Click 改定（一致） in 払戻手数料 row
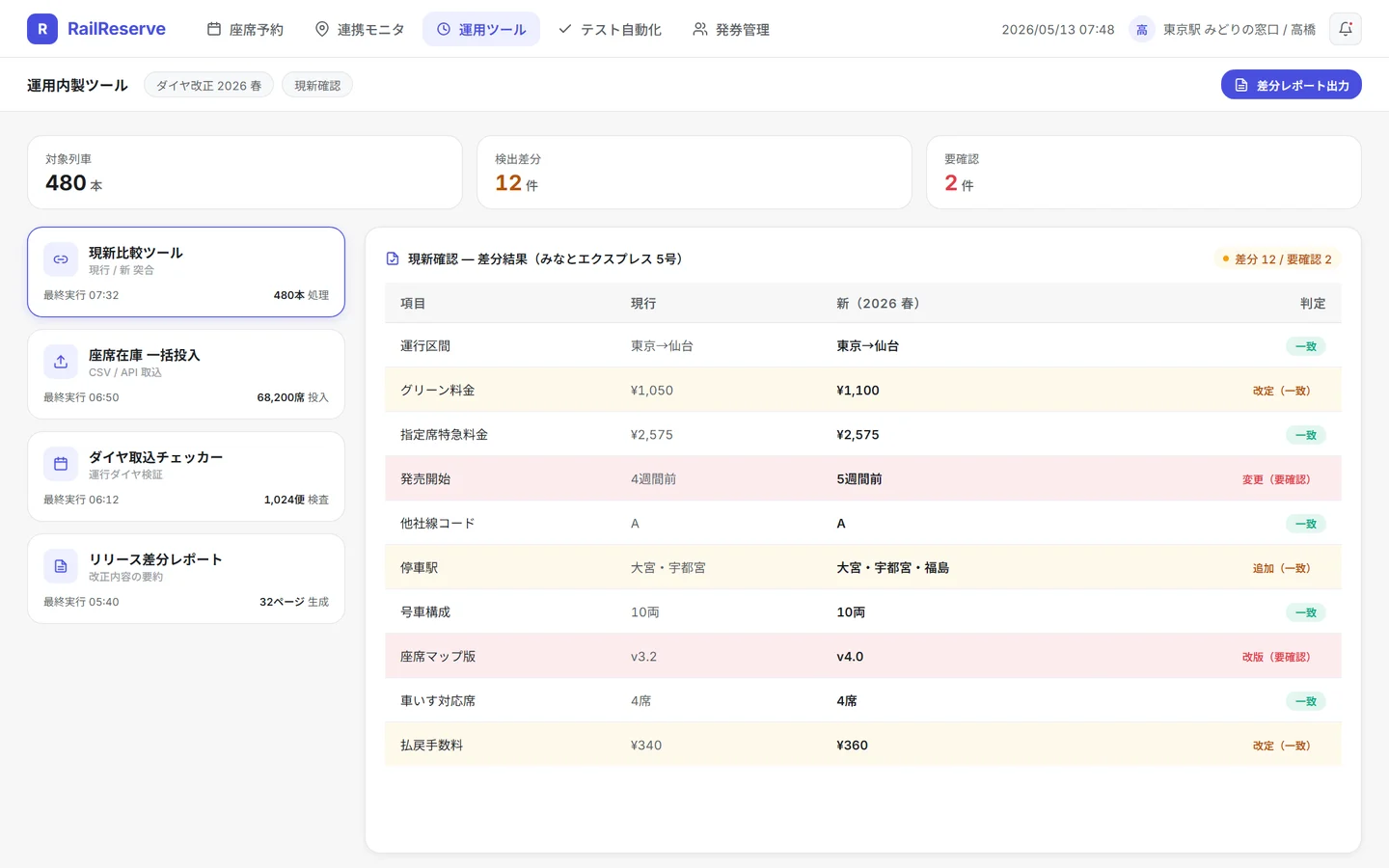The width and height of the screenshot is (1389, 868). coord(1282,746)
